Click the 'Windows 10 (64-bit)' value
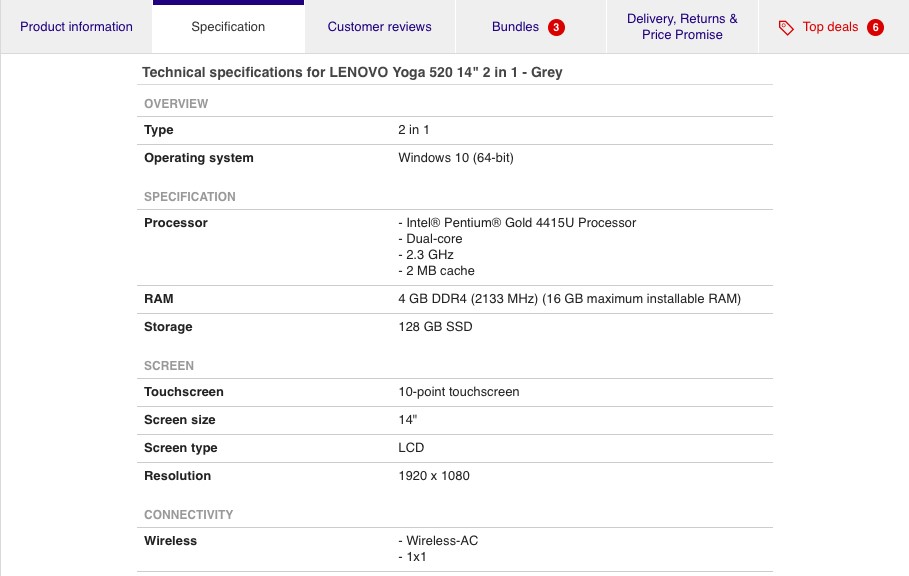The image size is (909, 576). pyautogui.click(x=456, y=158)
